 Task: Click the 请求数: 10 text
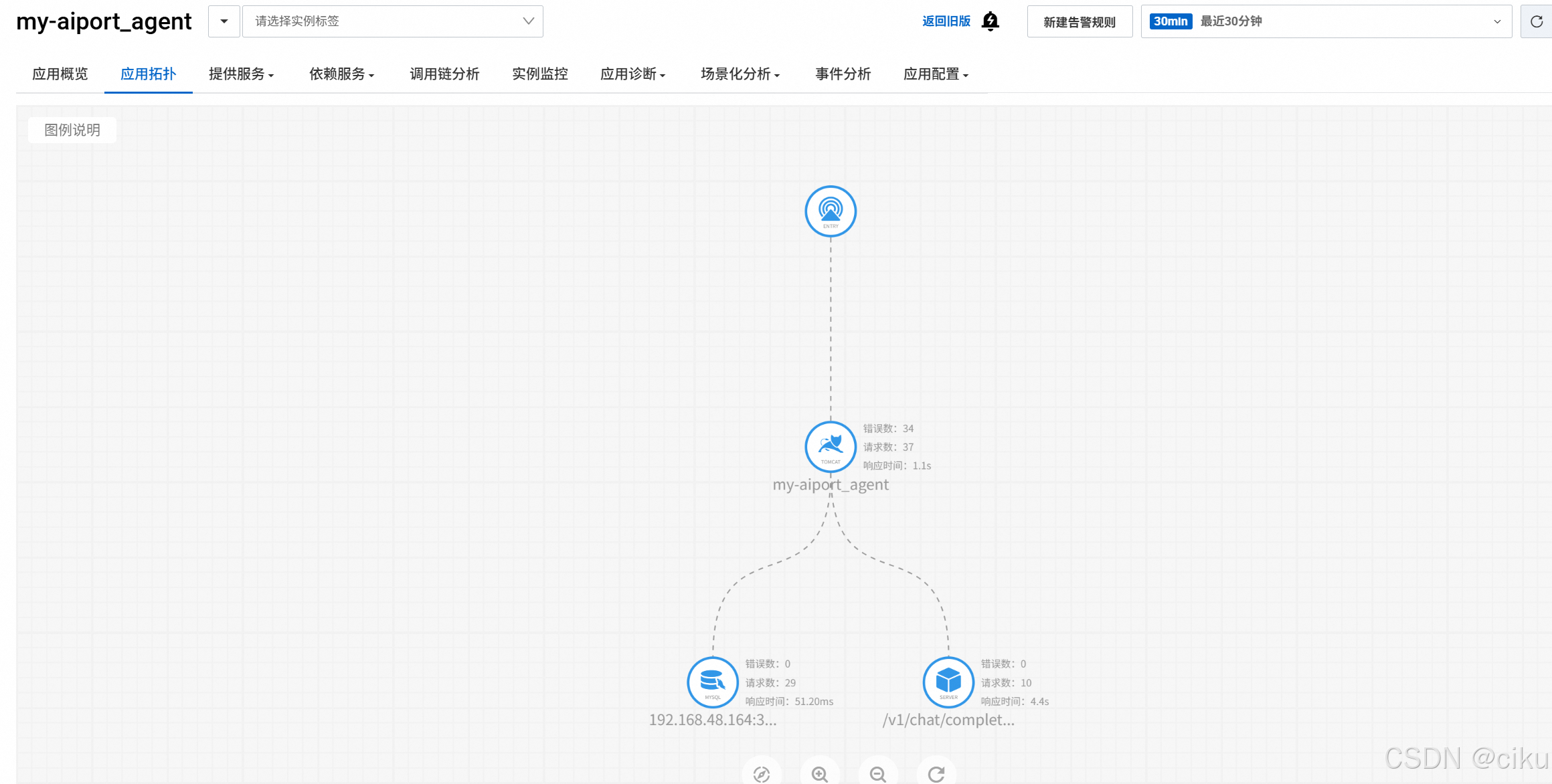pyautogui.click(x=1006, y=683)
